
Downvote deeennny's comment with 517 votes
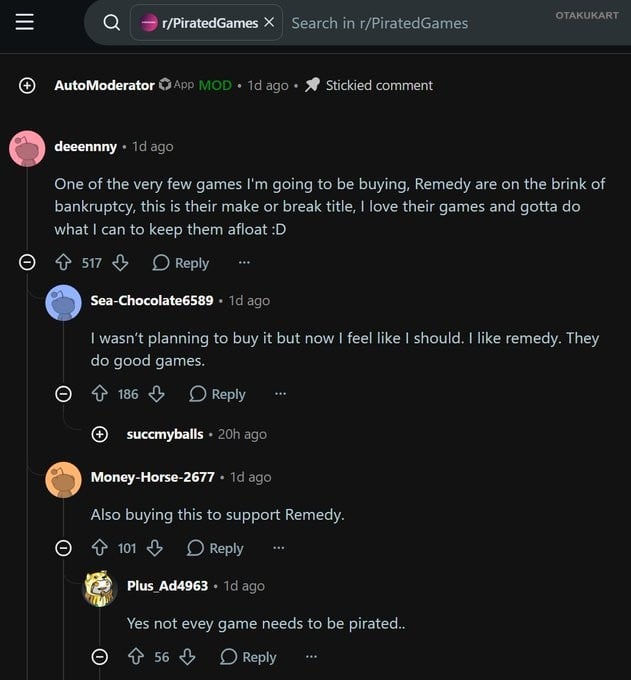coord(120,263)
